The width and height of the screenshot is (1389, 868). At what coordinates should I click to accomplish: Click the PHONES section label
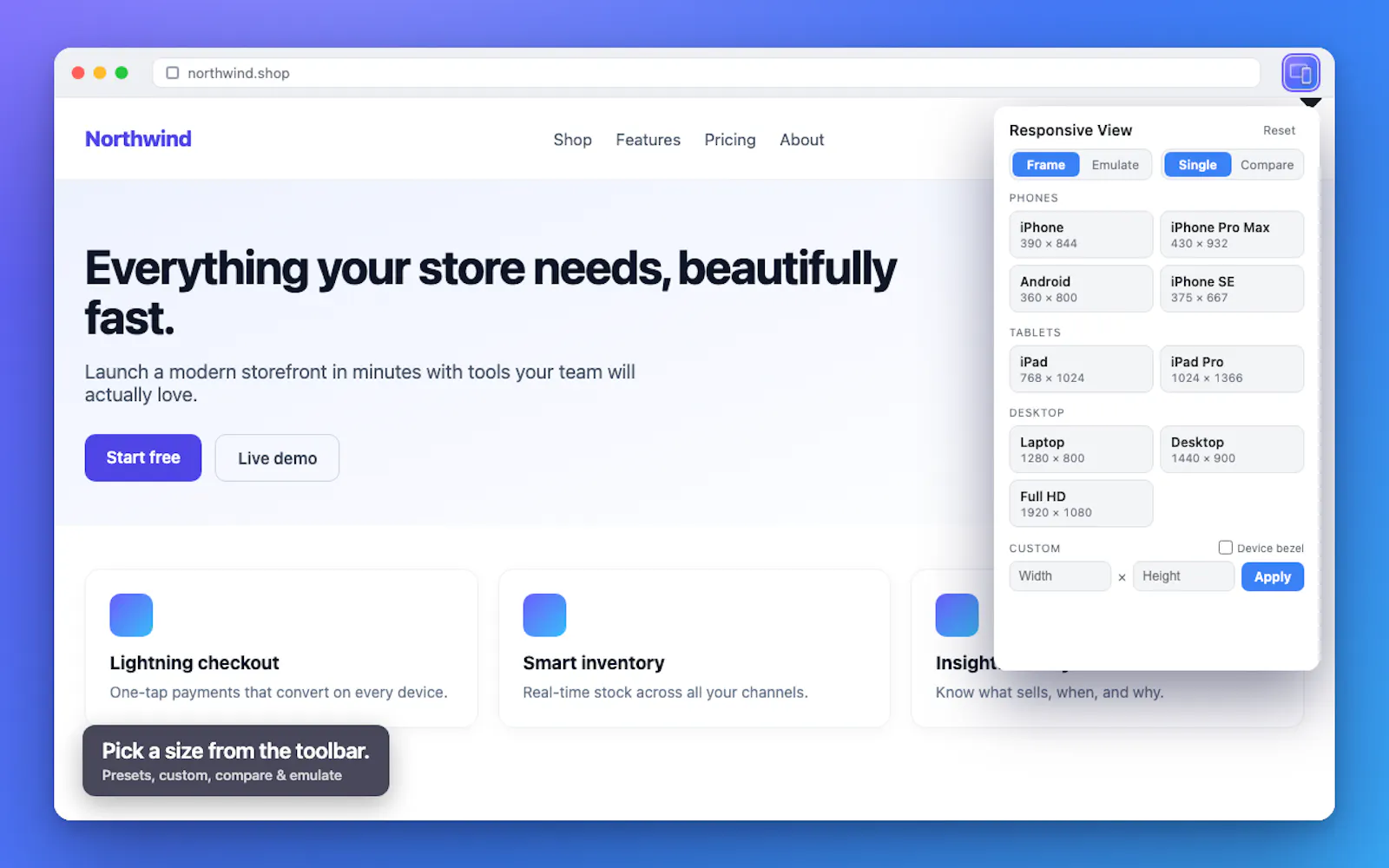pos(1033,198)
